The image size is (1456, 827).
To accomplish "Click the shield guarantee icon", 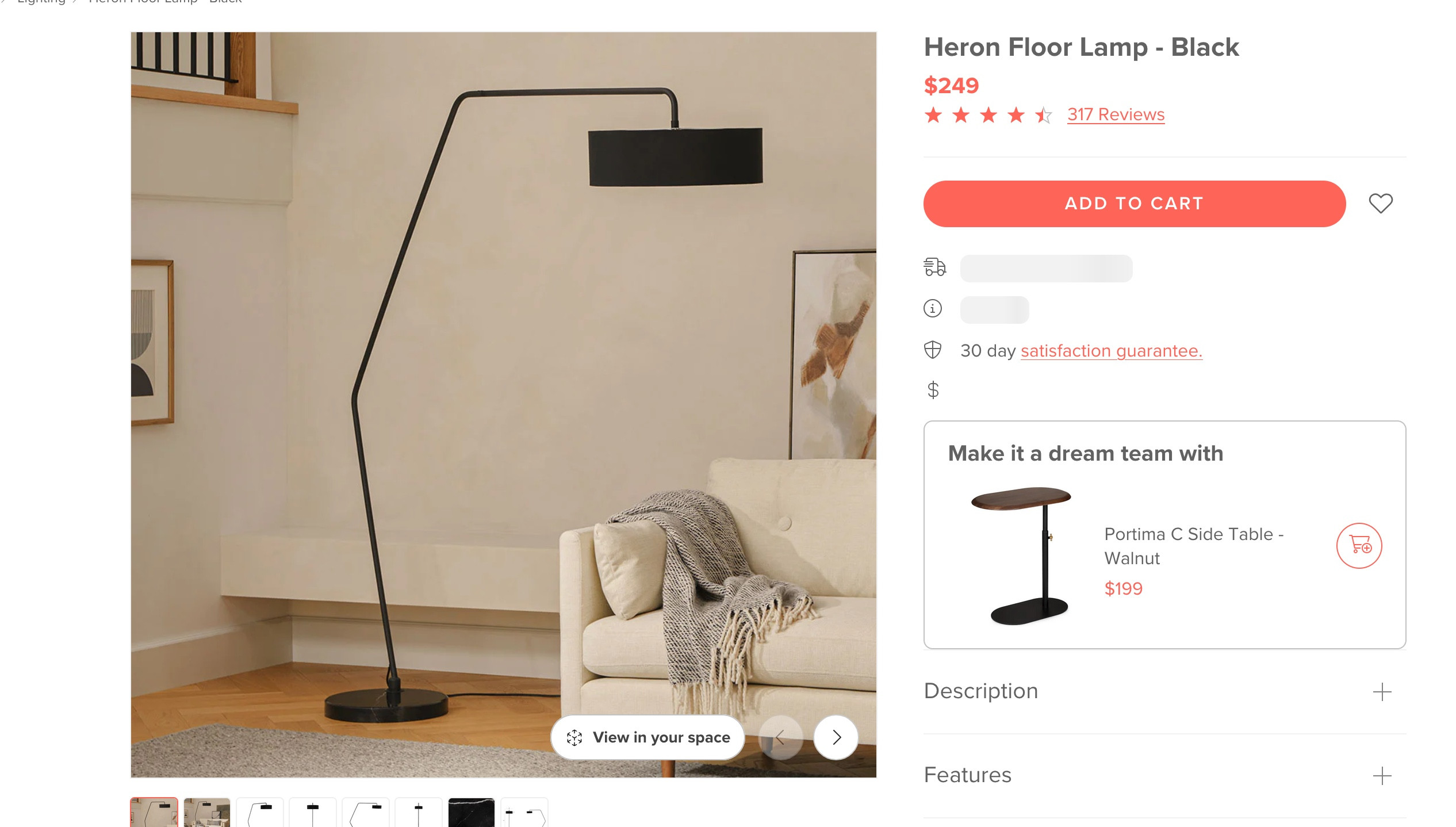I will pos(933,350).
